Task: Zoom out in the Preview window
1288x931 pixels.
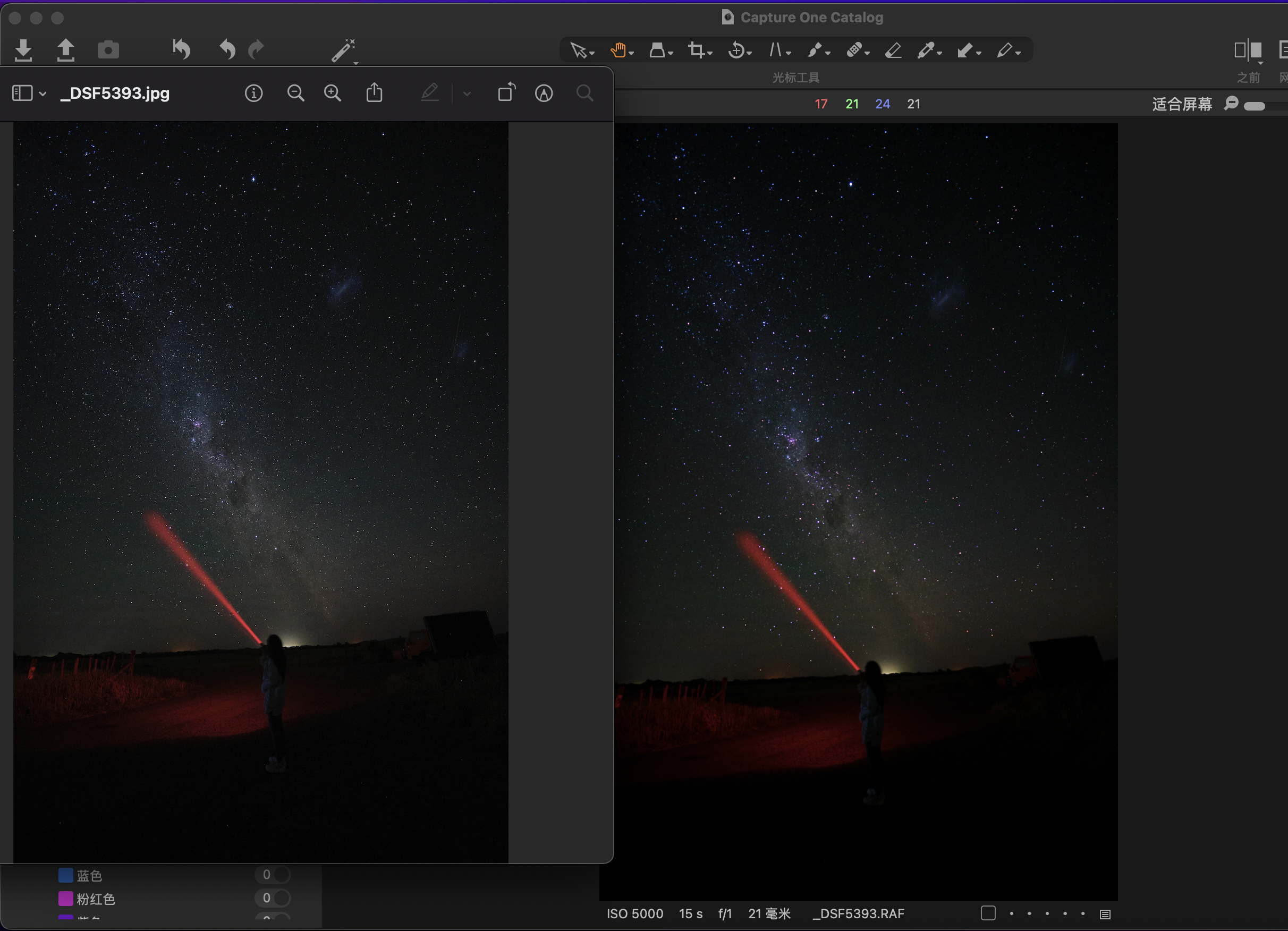Action: tap(296, 93)
